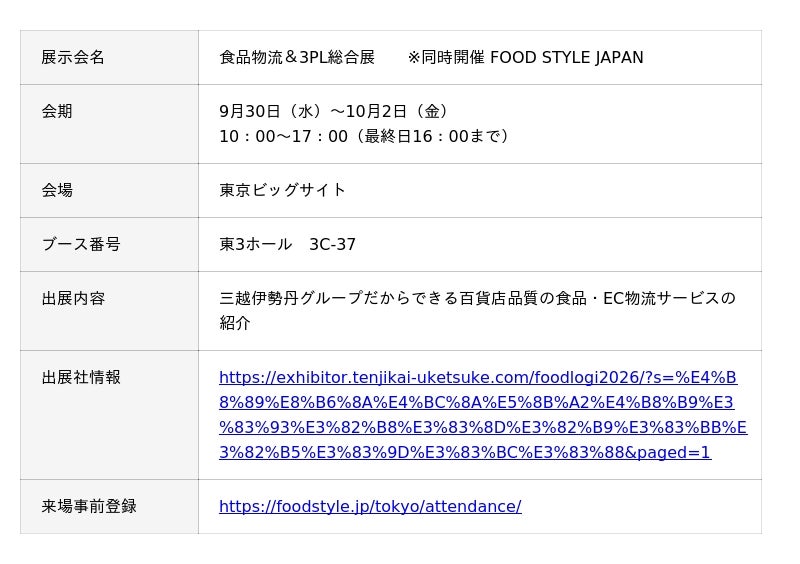
Task: Click the booth number 3C-37
Action: pos(332,244)
